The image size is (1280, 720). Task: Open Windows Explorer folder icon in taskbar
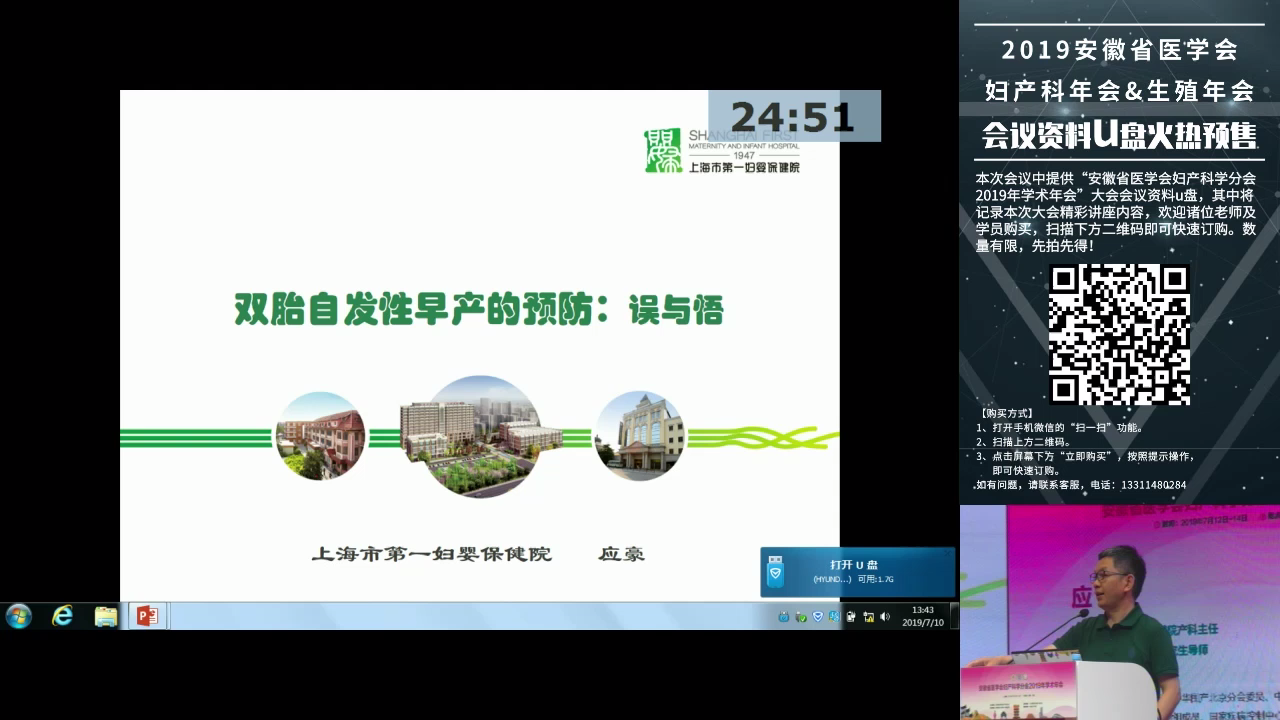point(106,616)
